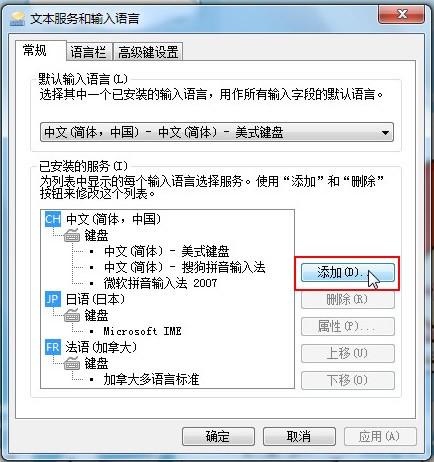Open the default input language dropdown

217,132
